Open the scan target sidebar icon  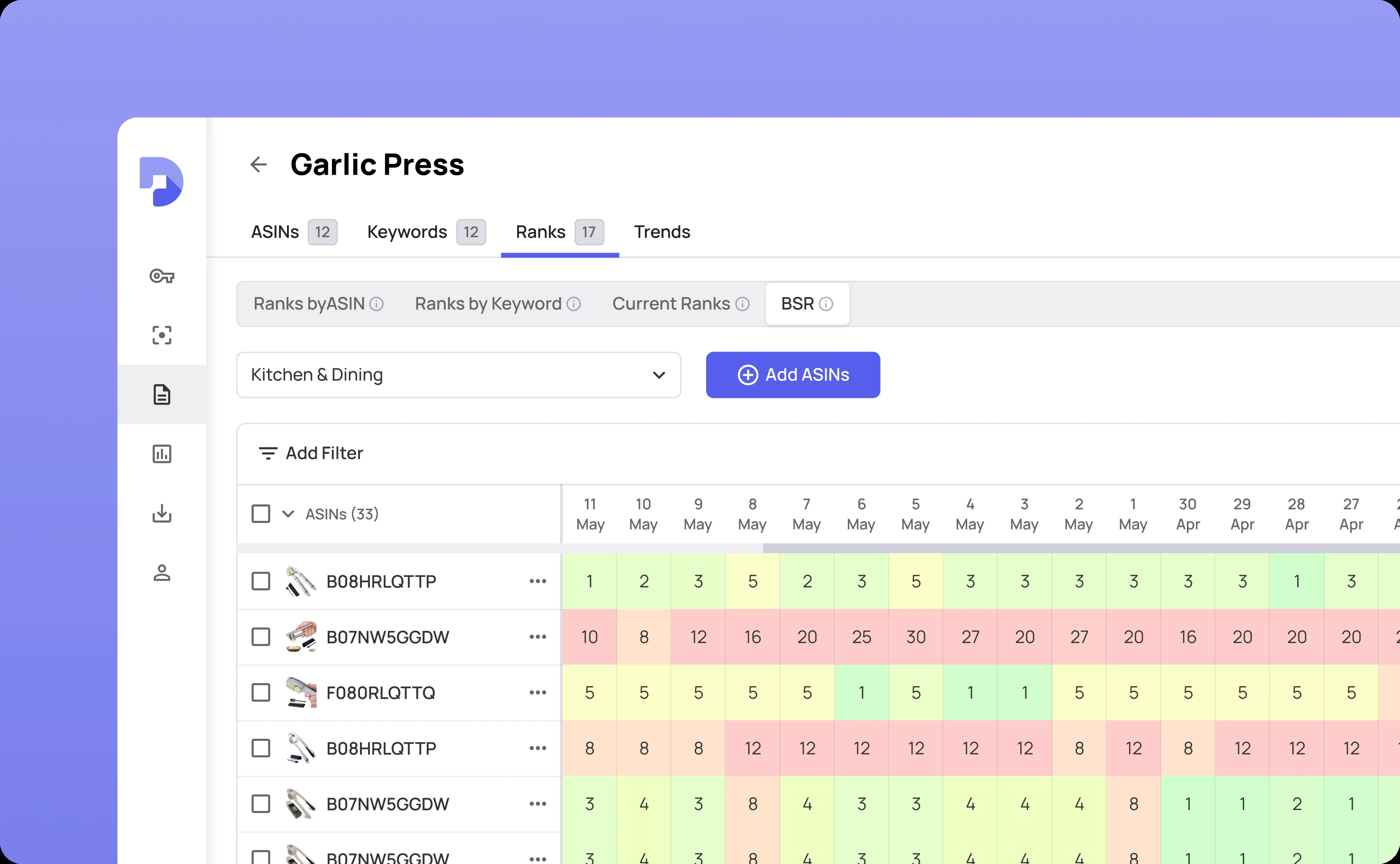[x=162, y=335]
